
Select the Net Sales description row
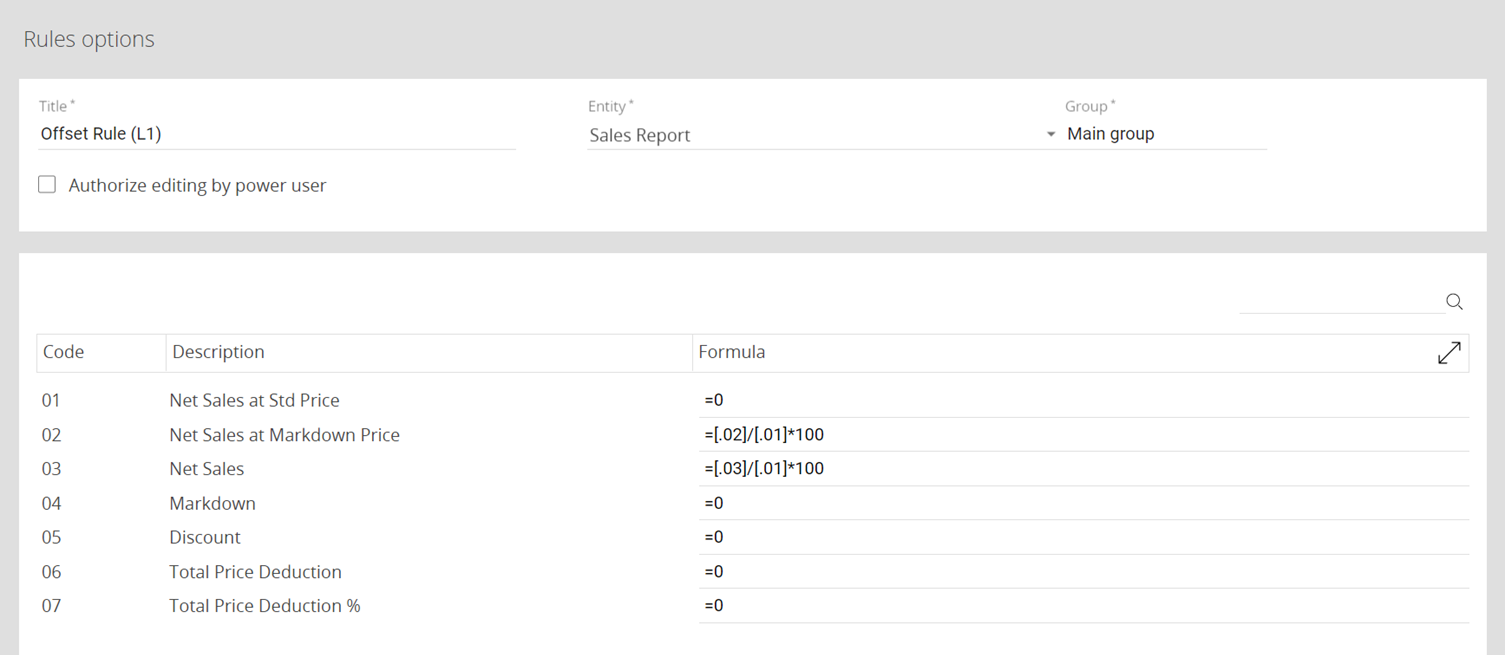point(207,469)
